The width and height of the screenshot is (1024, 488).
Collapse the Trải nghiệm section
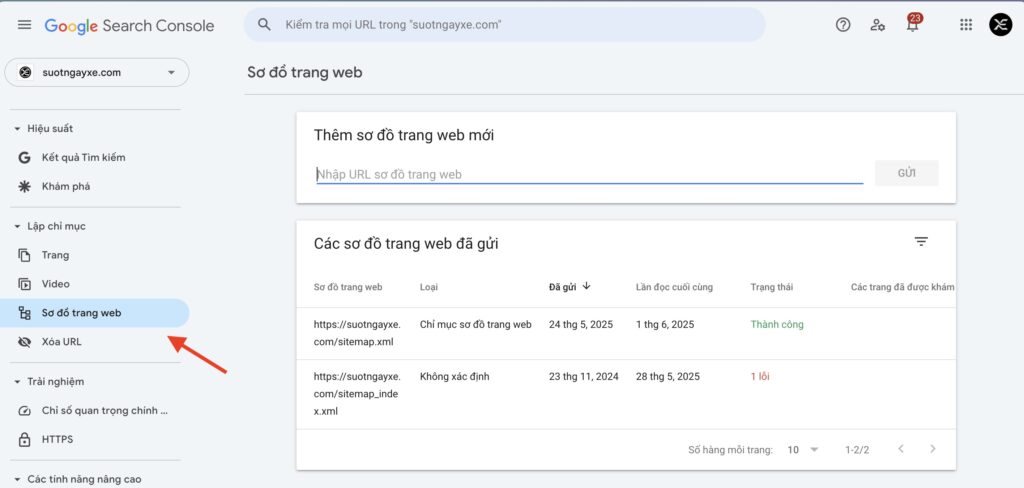click(49, 382)
